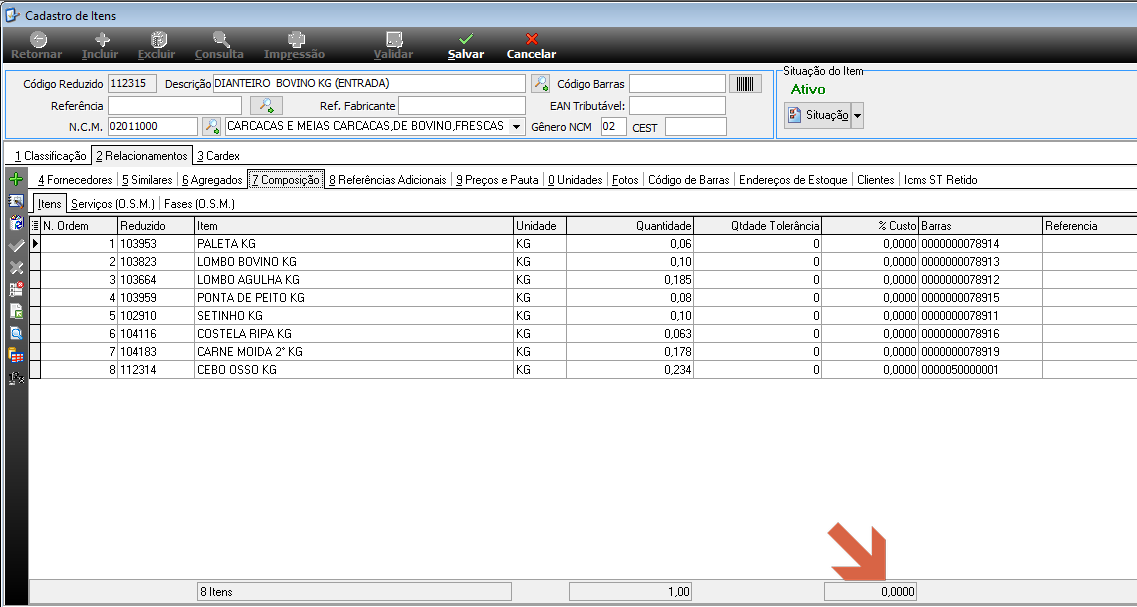Click the Retornar toolbar button
This screenshot has height=607, width=1137.
pyautogui.click(x=37, y=46)
